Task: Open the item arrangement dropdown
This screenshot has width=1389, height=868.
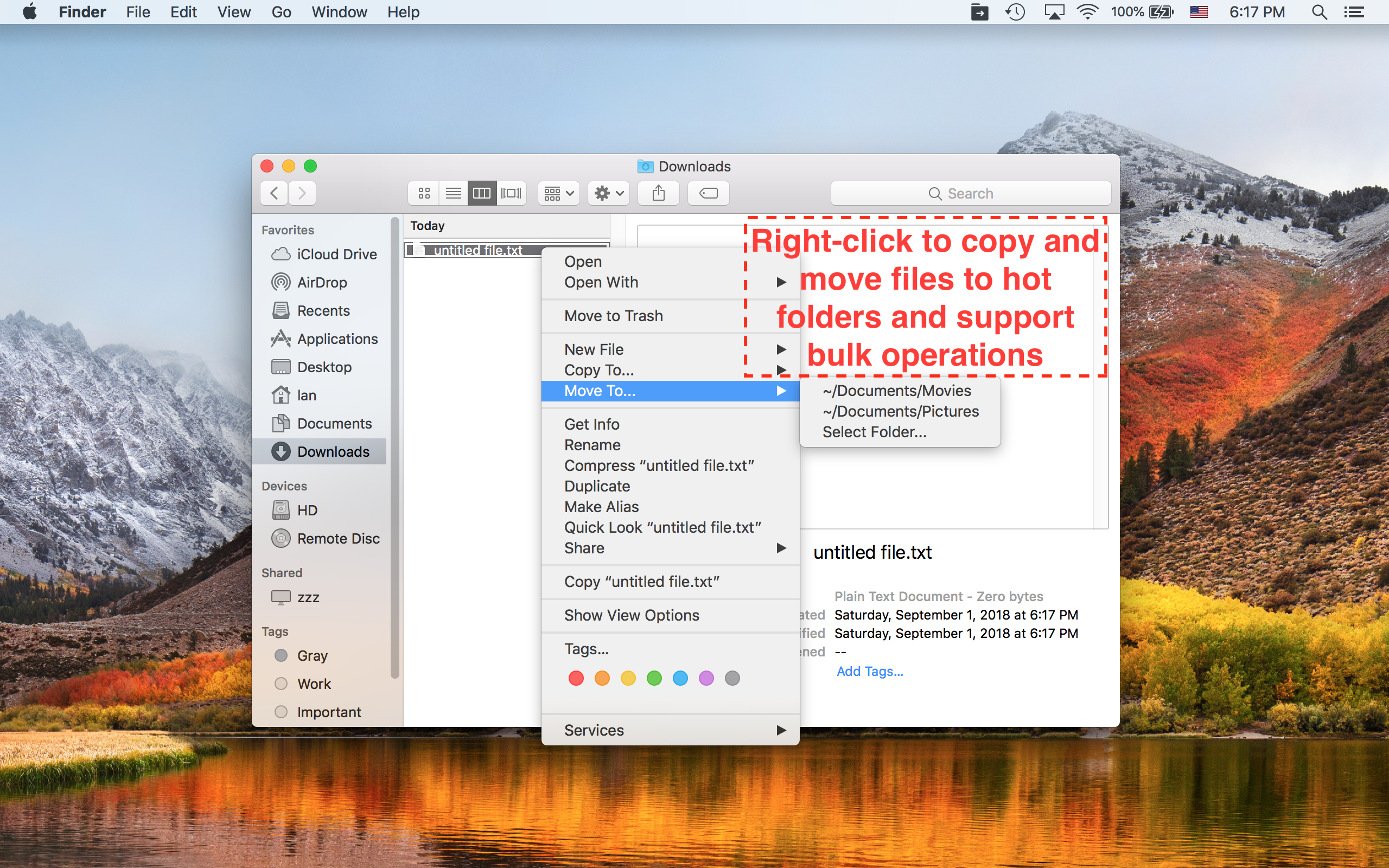Action: click(557, 193)
